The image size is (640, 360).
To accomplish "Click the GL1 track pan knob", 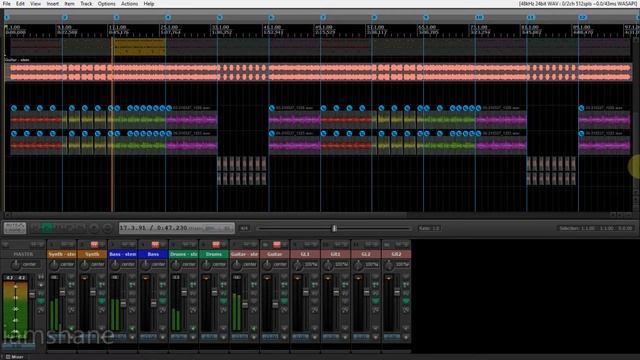I will pyautogui.click(x=298, y=265).
